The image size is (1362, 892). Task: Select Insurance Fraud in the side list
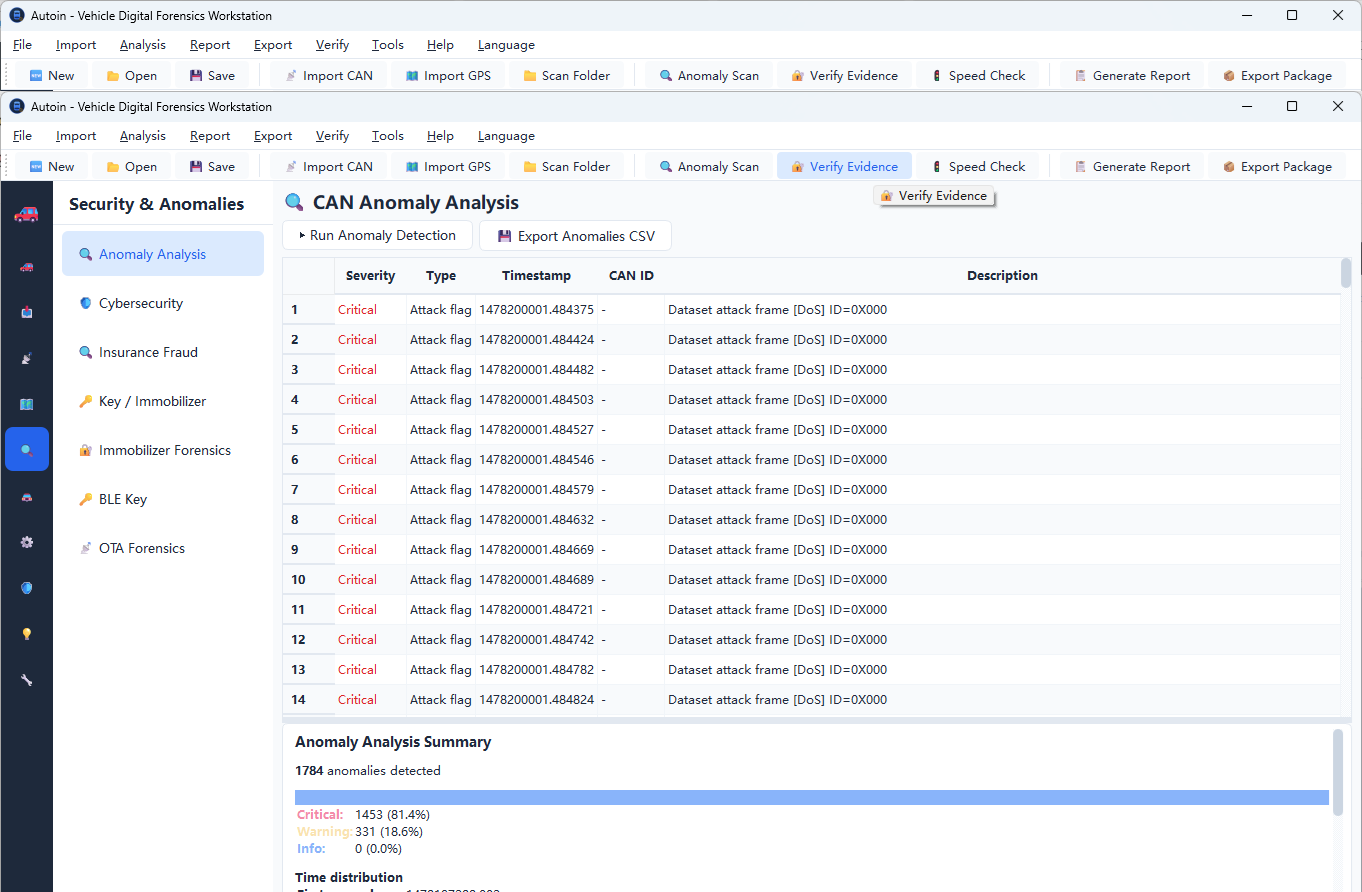[163, 352]
